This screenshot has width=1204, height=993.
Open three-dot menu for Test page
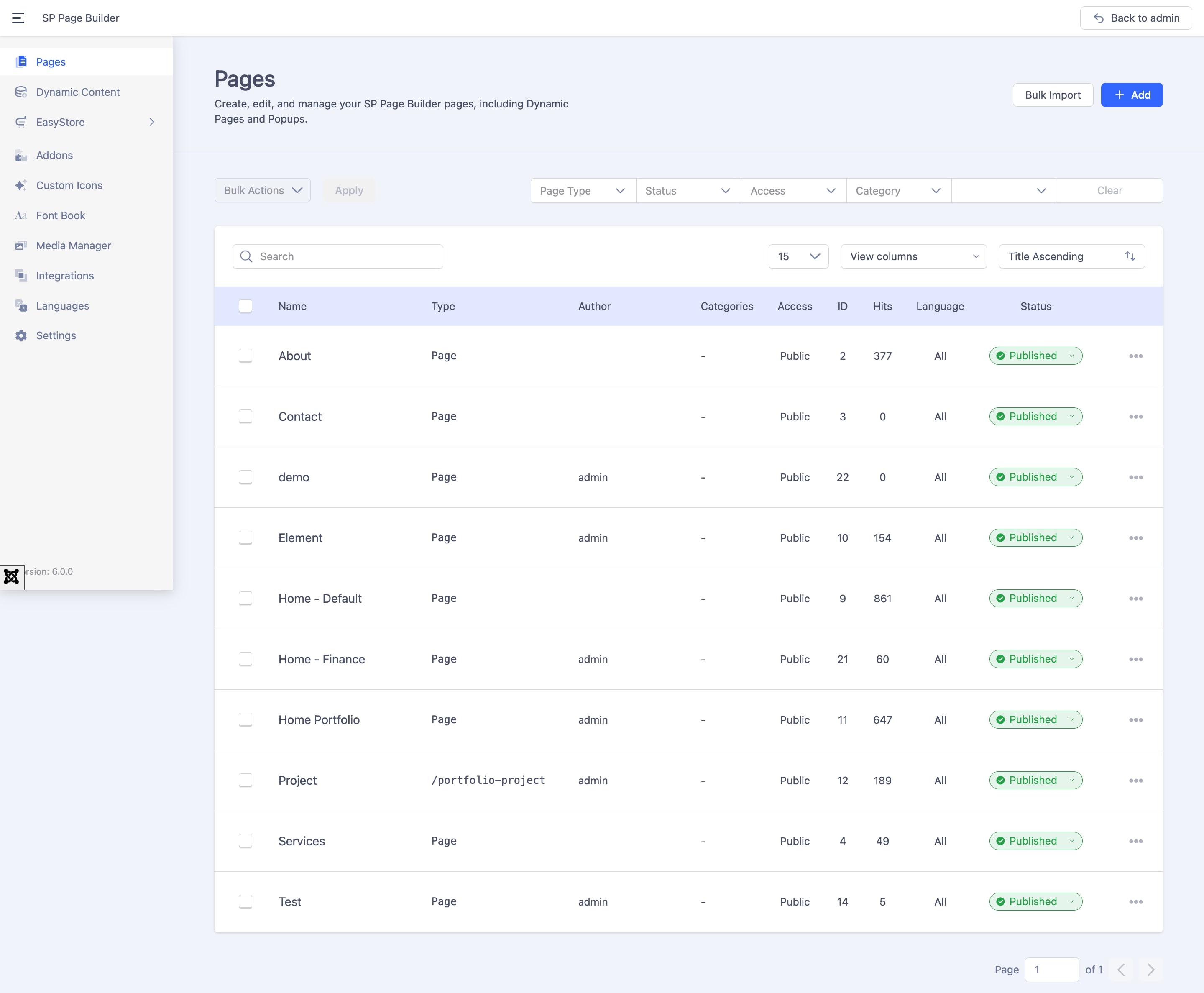pos(1135,901)
